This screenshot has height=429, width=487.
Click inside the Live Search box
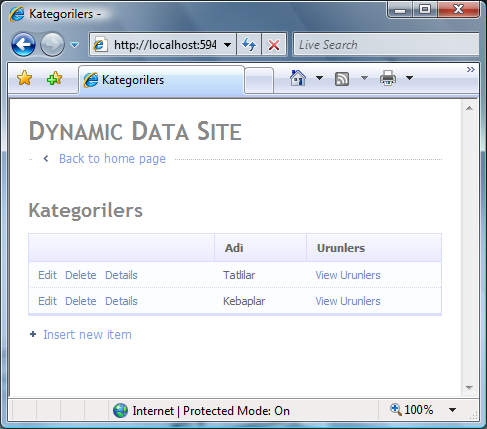(386, 44)
